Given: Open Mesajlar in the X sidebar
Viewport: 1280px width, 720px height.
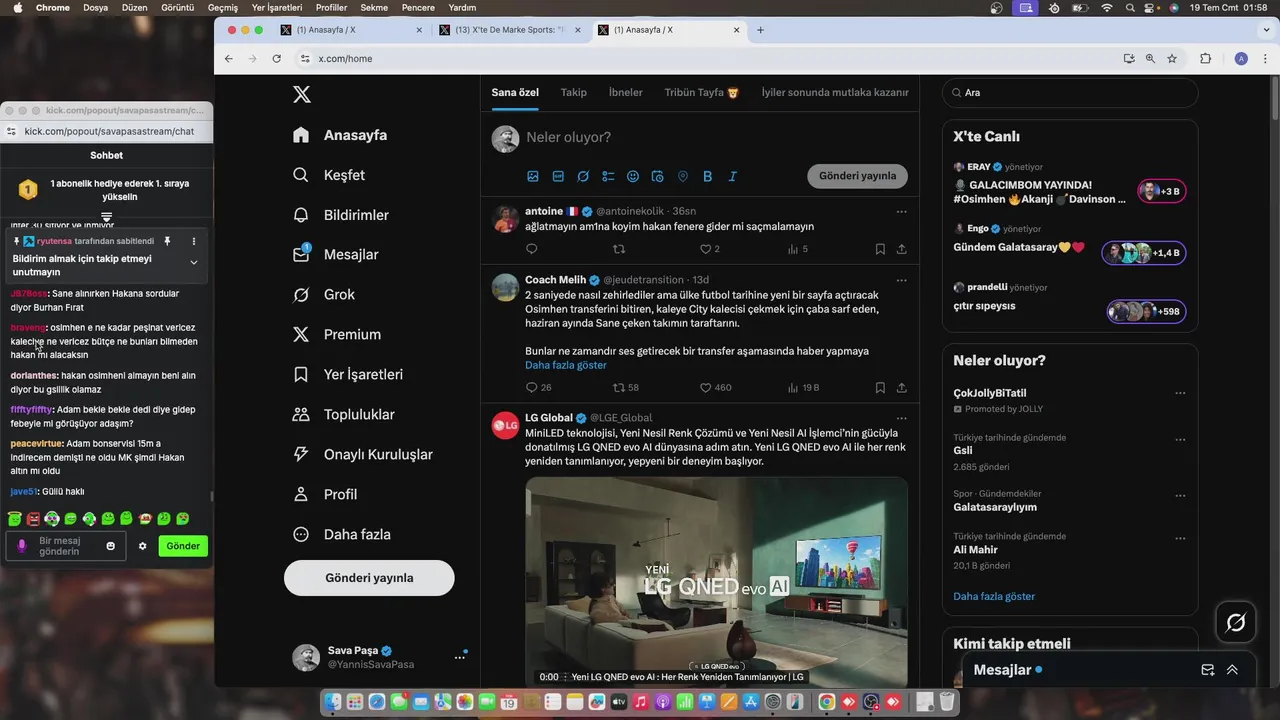Looking at the screenshot, I should click(335, 255).
